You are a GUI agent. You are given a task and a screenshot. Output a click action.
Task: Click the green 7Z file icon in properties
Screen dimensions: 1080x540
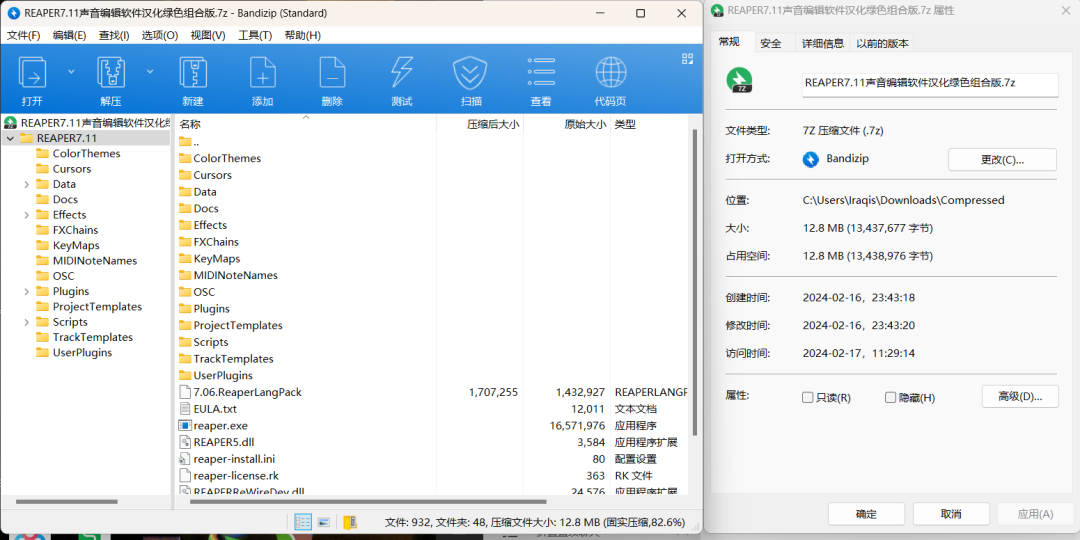740,81
